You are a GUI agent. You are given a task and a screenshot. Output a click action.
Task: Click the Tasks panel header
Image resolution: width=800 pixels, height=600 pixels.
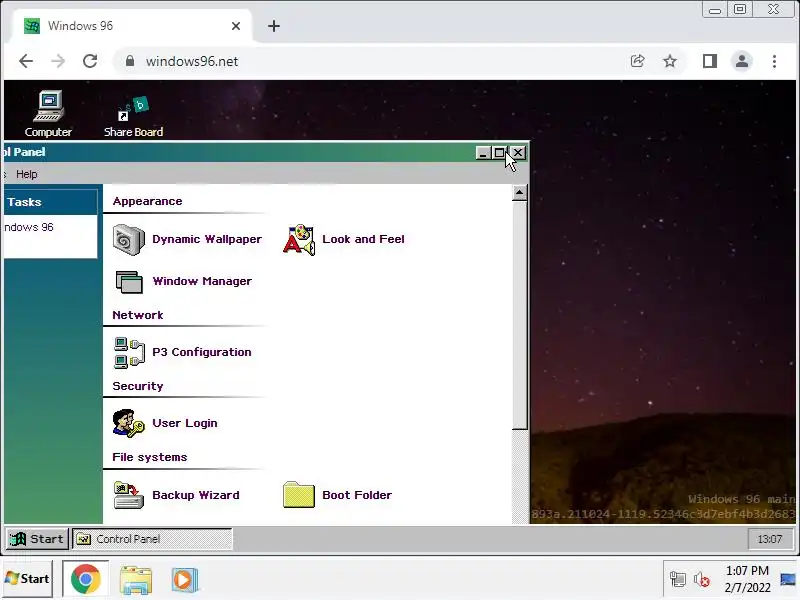click(x=50, y=202)
